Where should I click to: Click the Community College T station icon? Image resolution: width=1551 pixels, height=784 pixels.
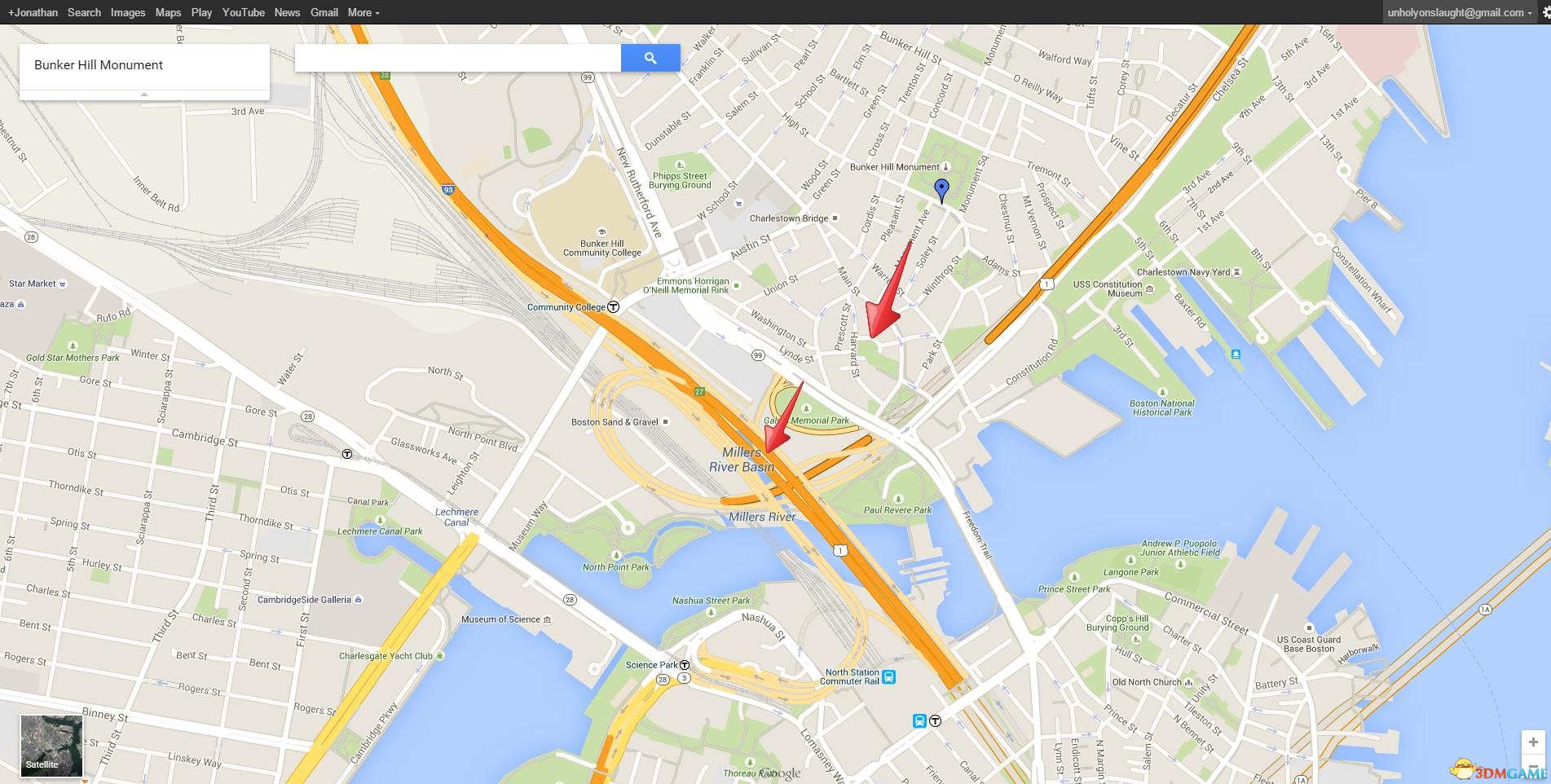tap(614, 307)
